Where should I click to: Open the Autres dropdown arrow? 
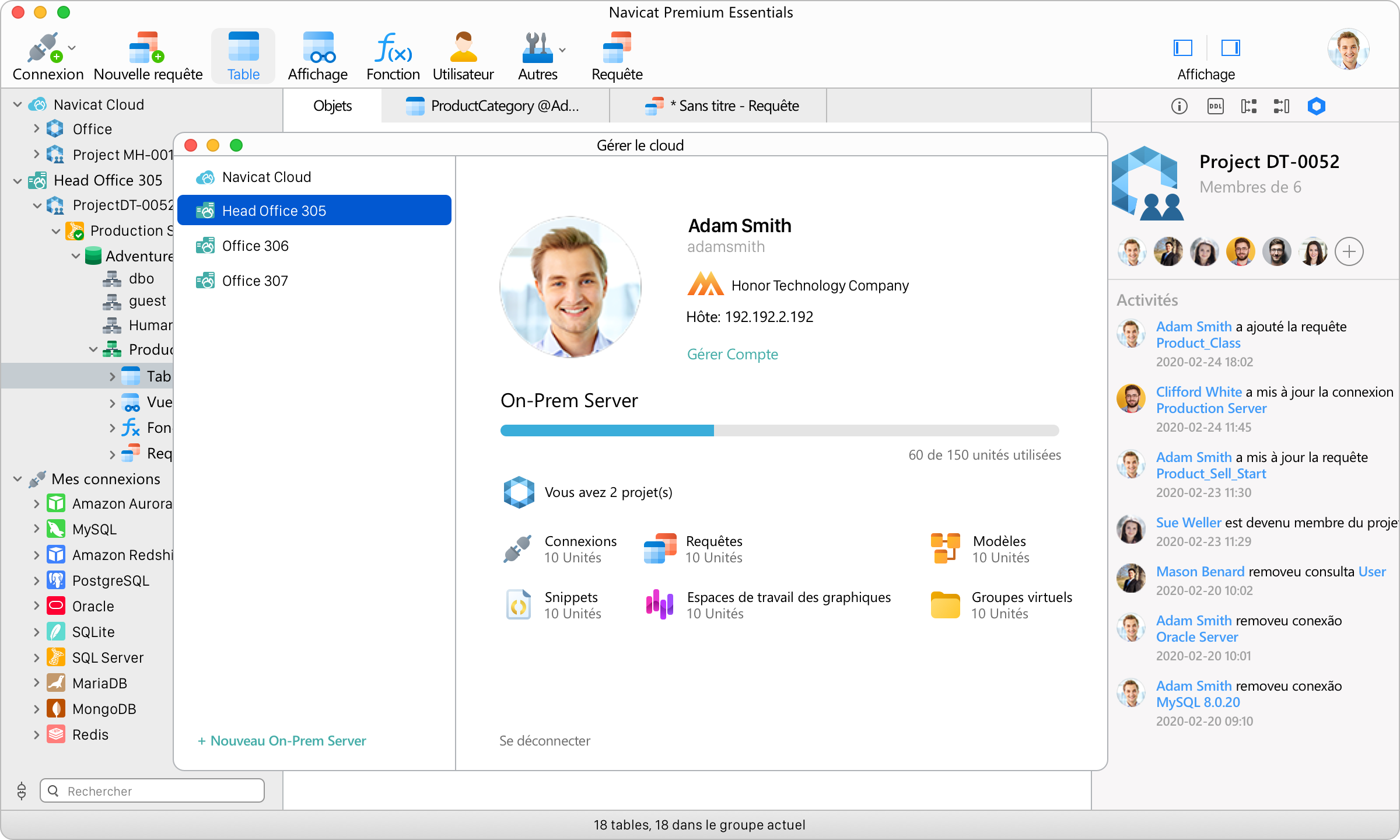[562, 50]
